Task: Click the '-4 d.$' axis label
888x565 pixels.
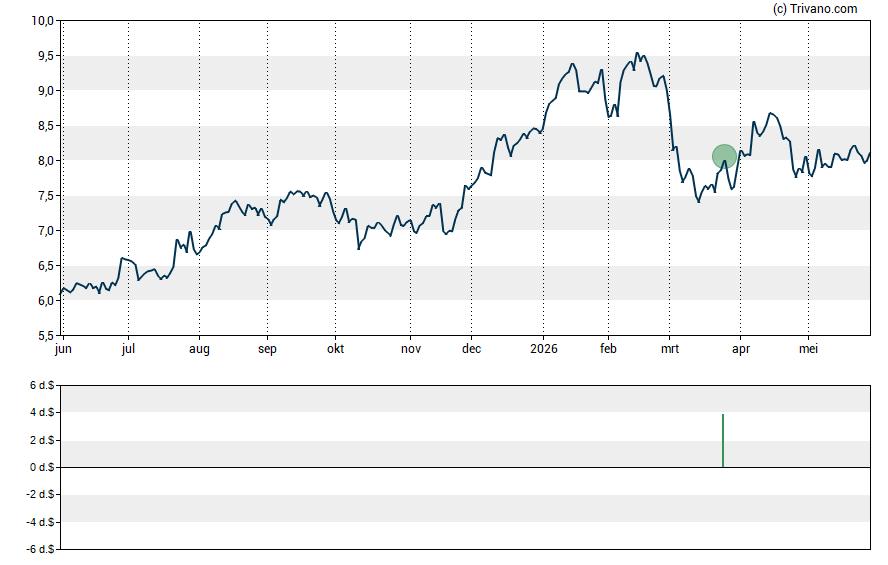Action: (x=40, y=522)
